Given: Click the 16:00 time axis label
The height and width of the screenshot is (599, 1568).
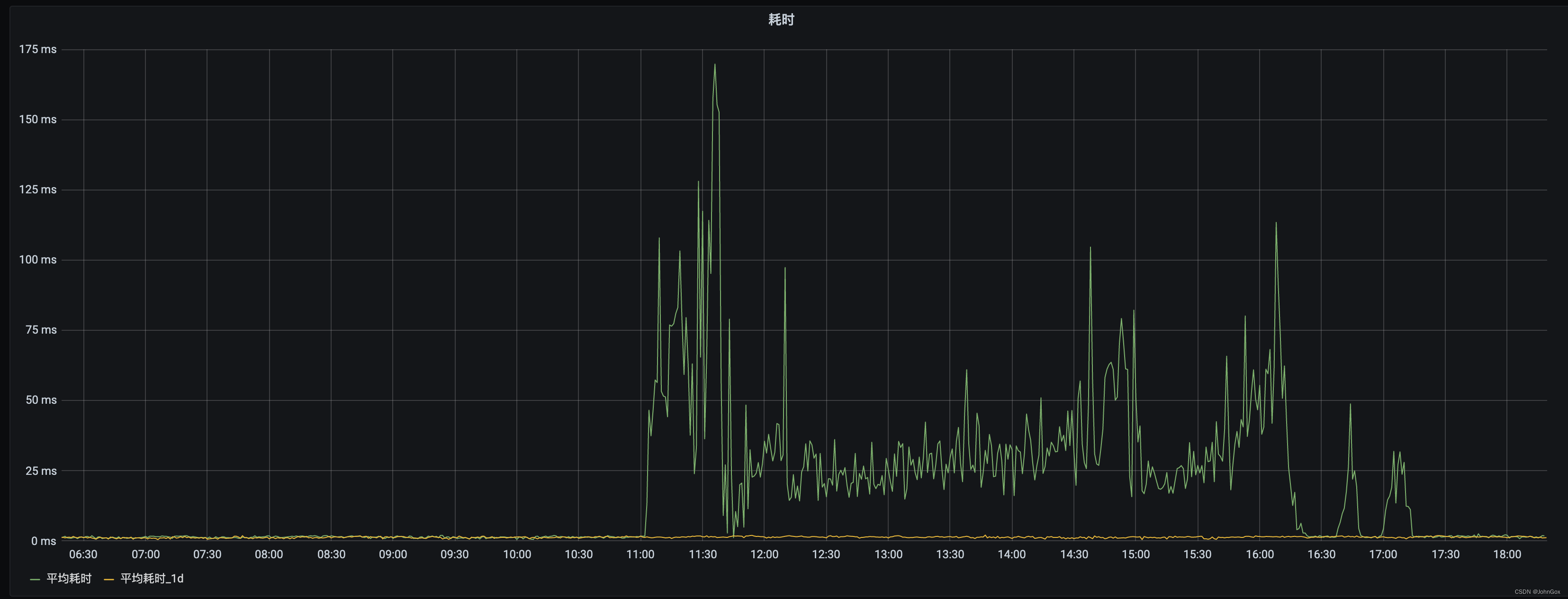Looking at the screenshot, I should (1260, 554).
